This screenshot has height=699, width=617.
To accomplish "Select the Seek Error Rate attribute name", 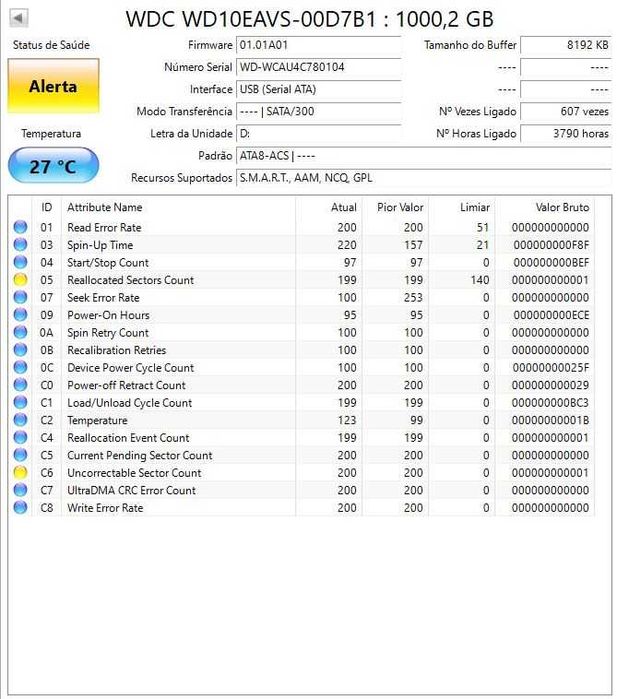I will pyautogui.click(x=103, y=297).
